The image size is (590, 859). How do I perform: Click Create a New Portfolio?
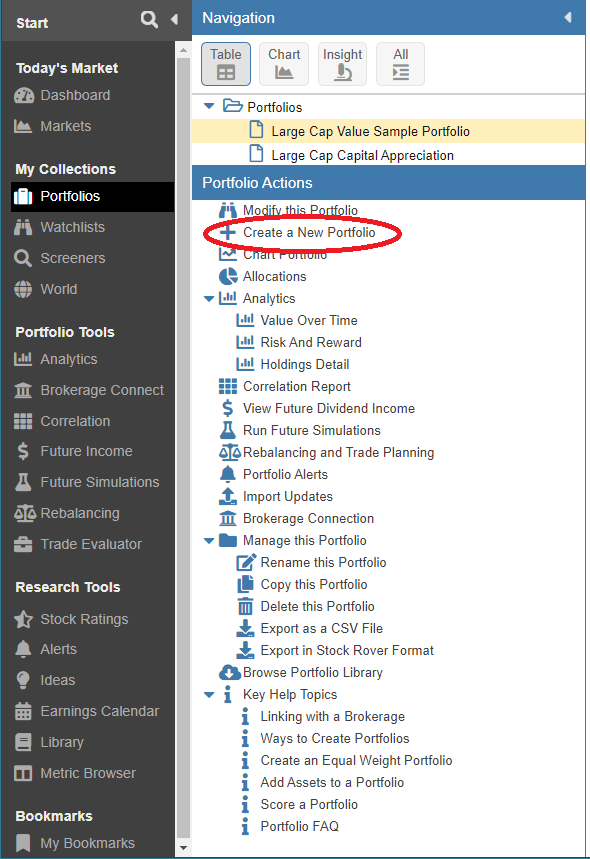[309, 232]
